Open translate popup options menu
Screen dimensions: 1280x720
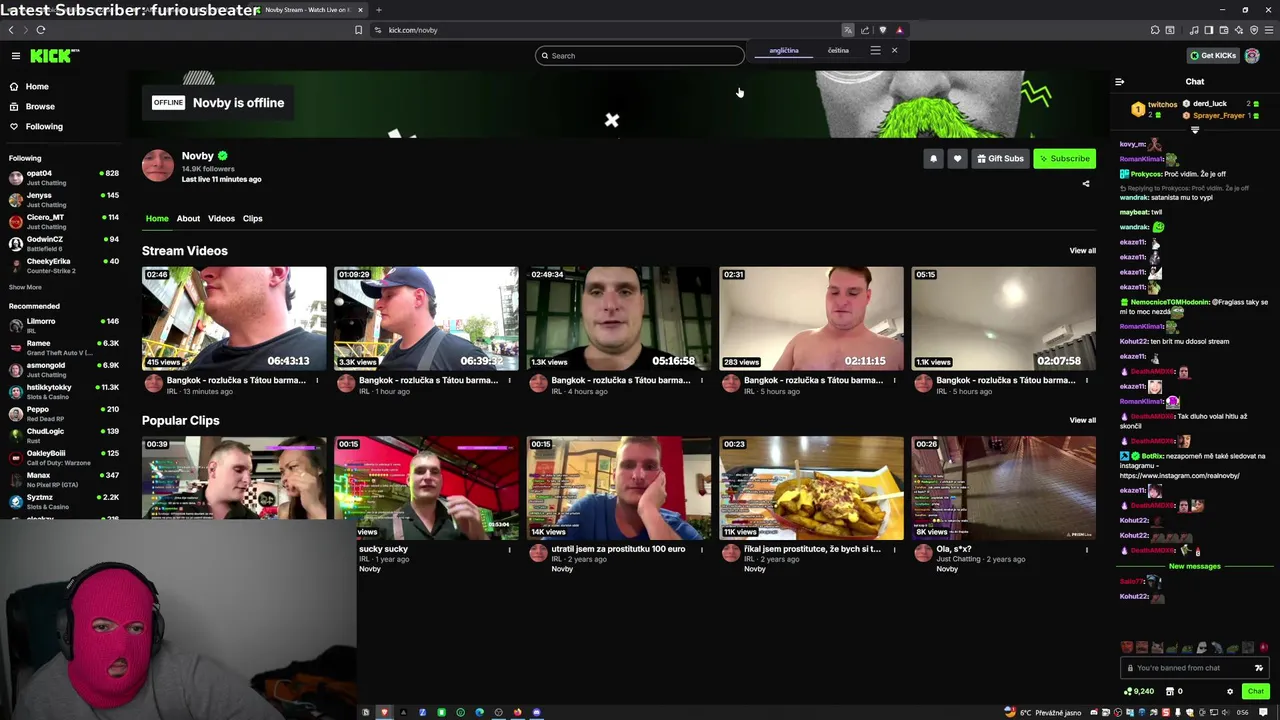[x=875, y=50]
